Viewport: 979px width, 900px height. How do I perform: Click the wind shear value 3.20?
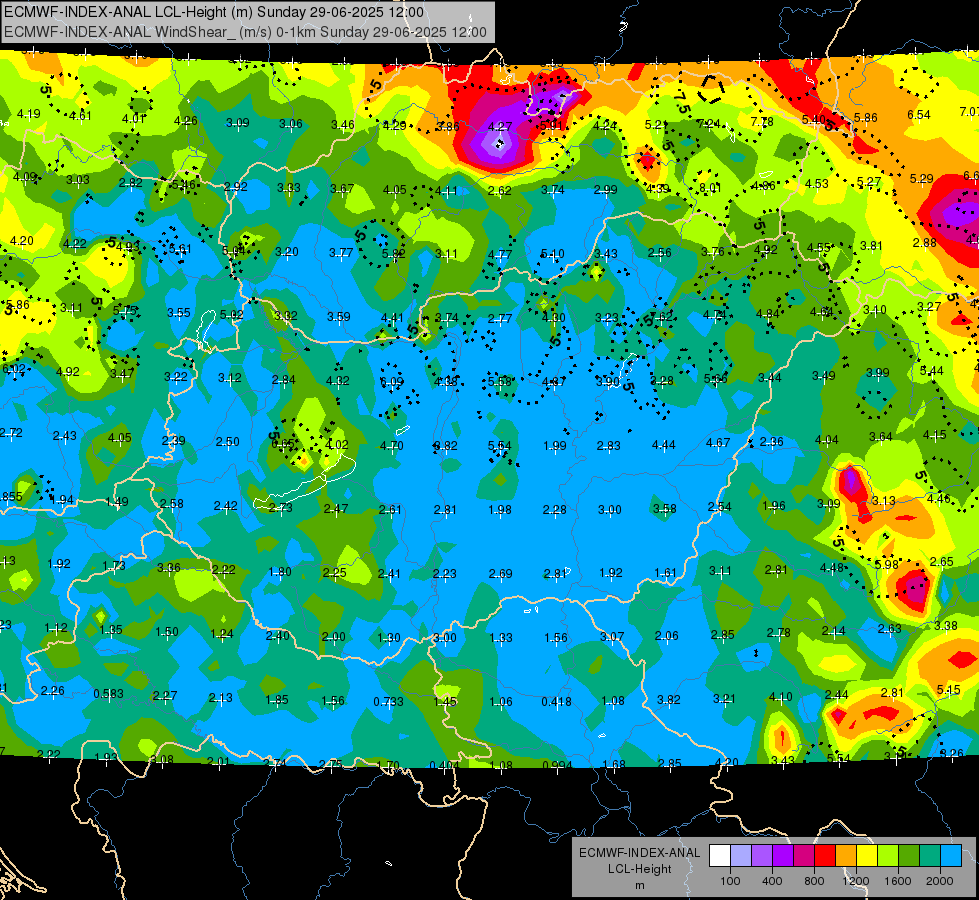point(287,252)
